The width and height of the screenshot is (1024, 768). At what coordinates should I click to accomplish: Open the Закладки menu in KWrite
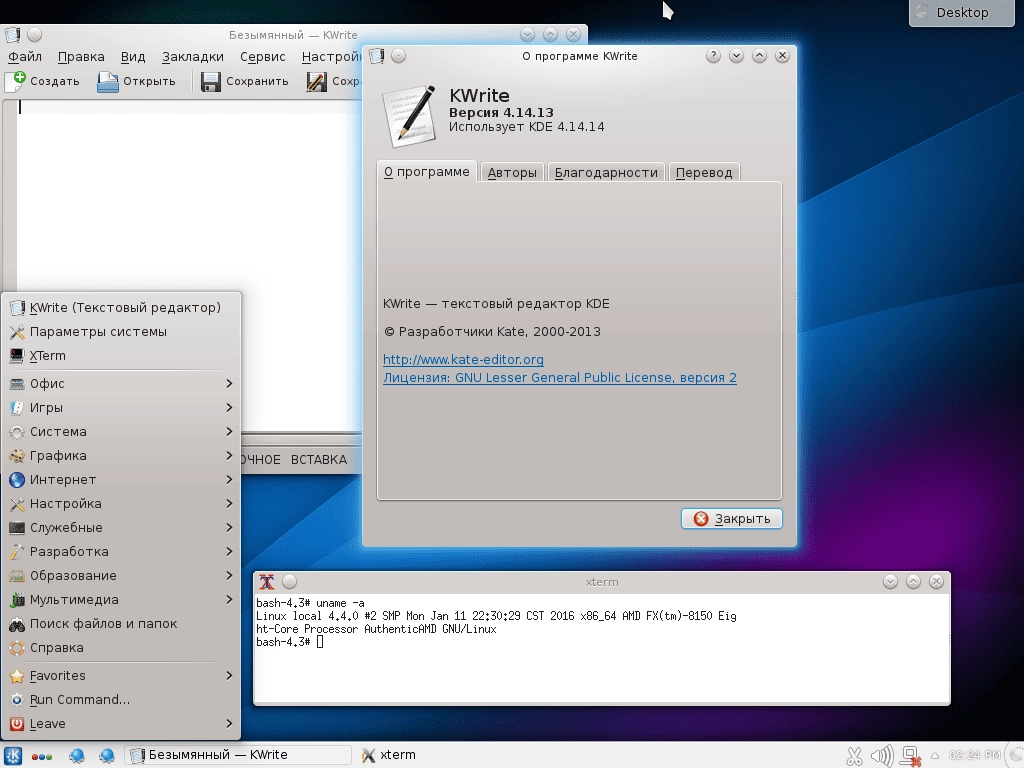(x=193, y=57)
